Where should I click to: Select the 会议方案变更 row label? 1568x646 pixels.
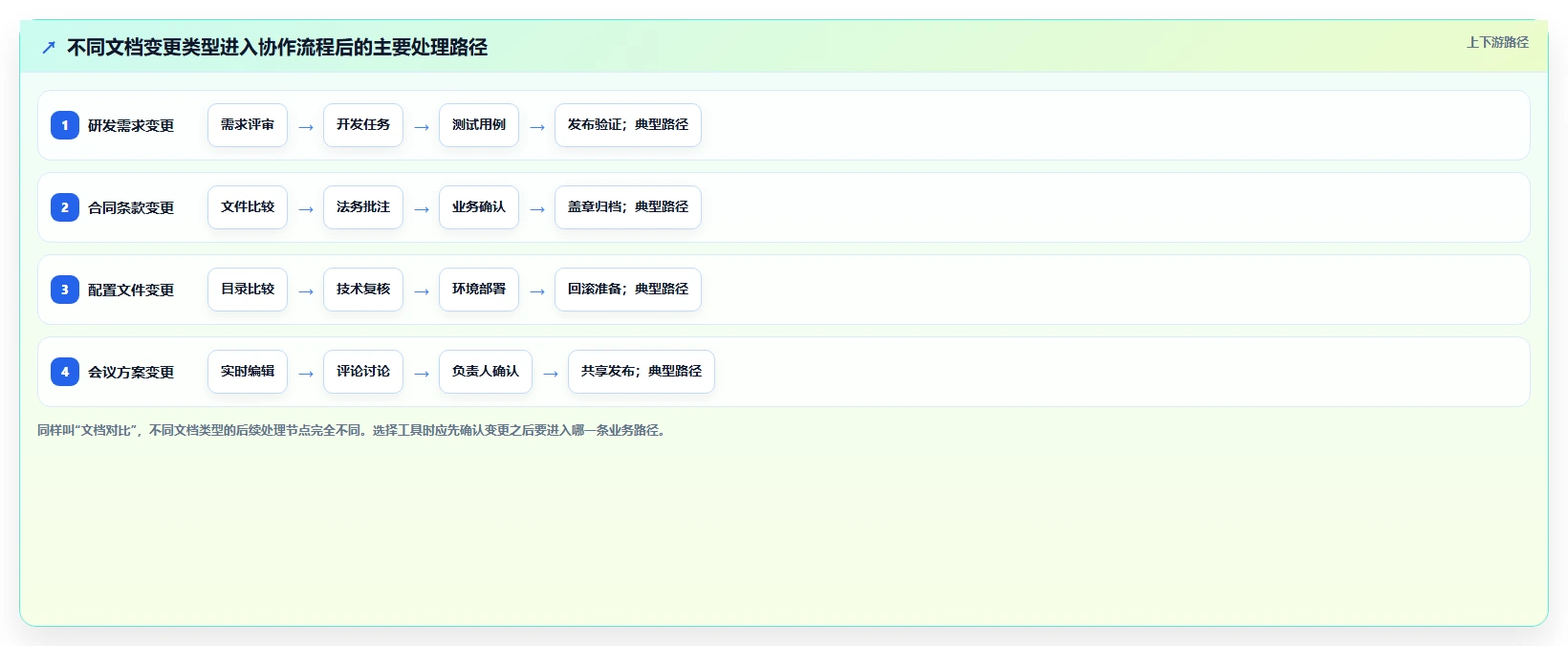(x=131, y=372)
